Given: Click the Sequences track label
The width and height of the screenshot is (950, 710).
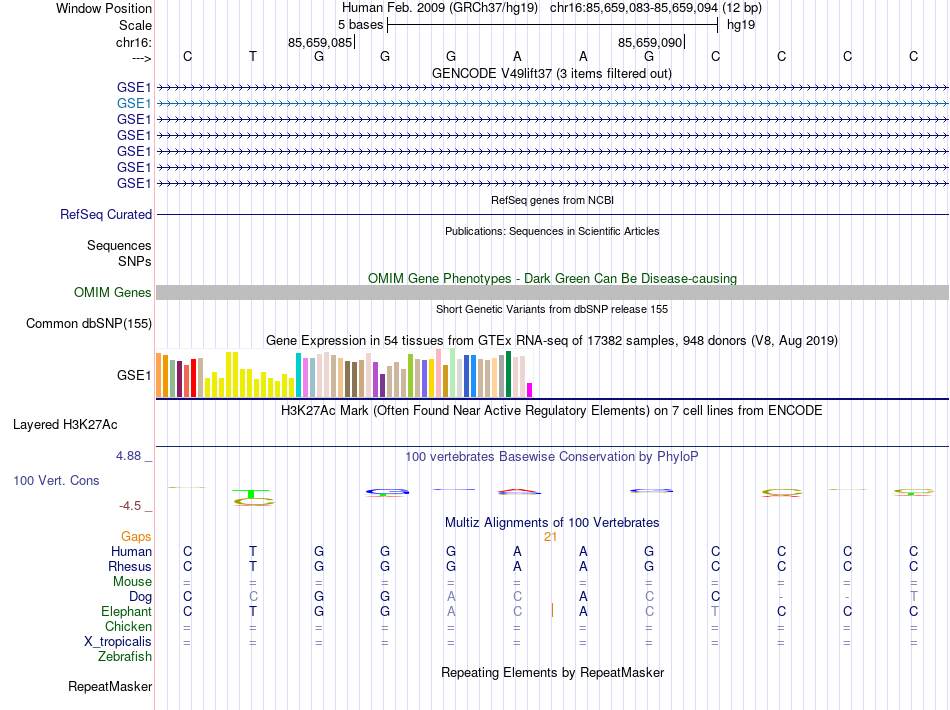Looking at the screenshot, I should pos(119,245).
